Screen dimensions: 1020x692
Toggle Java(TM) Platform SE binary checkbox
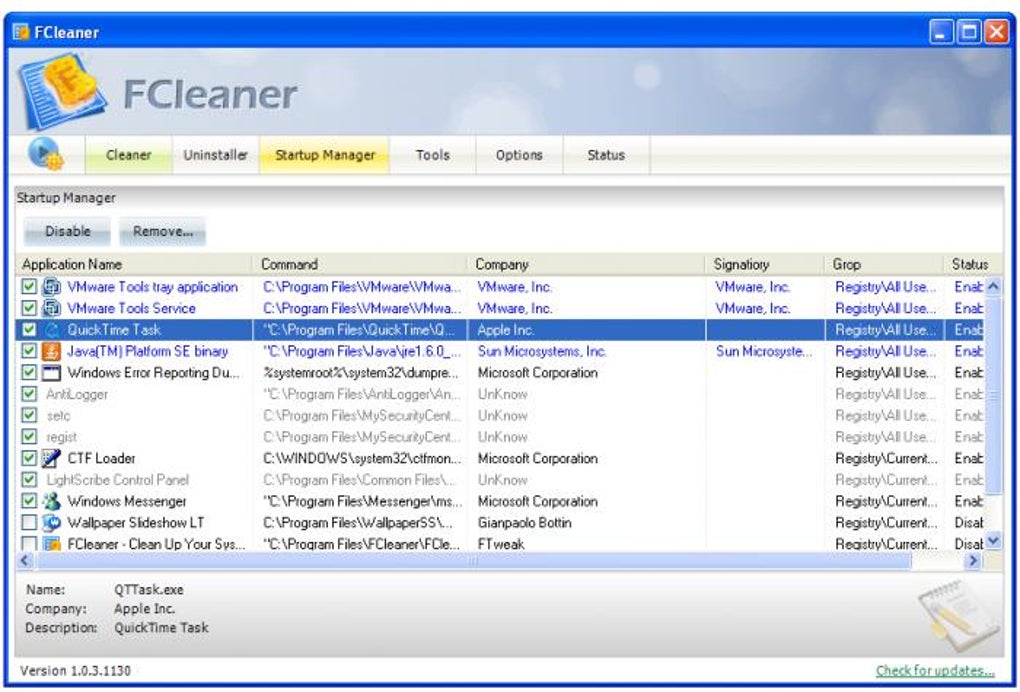[x=29, y=351]
